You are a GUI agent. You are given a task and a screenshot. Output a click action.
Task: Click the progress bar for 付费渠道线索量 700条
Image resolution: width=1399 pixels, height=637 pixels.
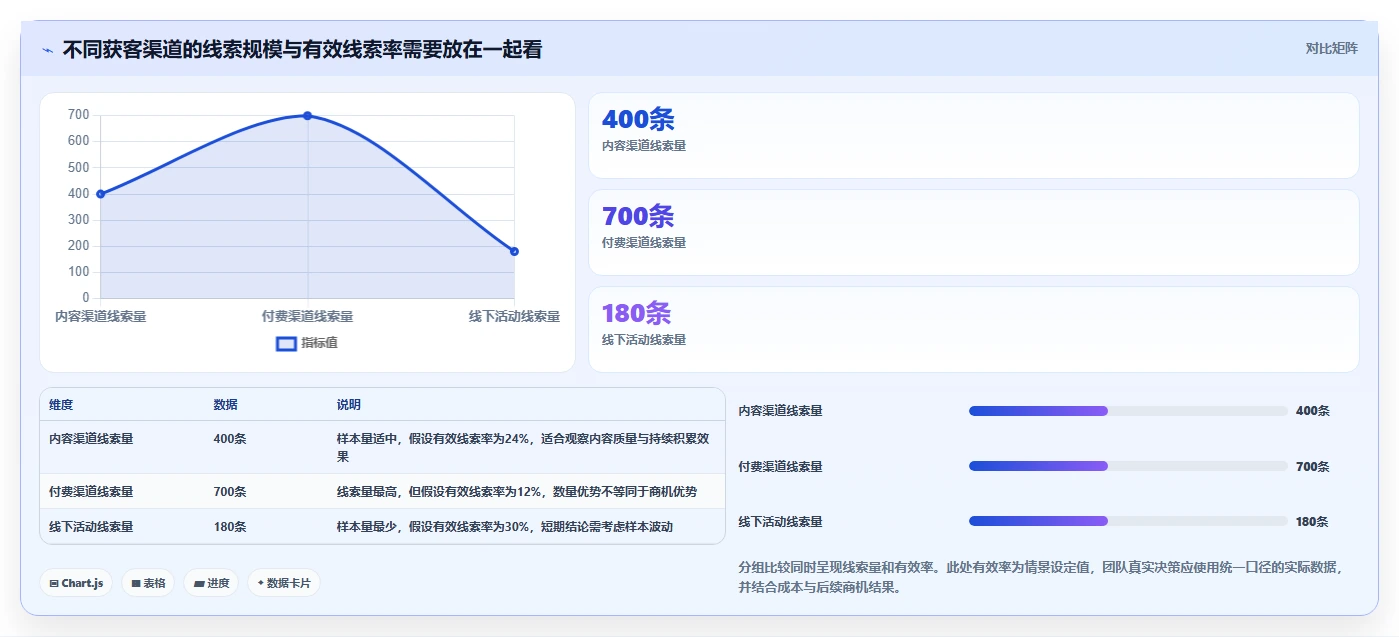(1128, 466)
